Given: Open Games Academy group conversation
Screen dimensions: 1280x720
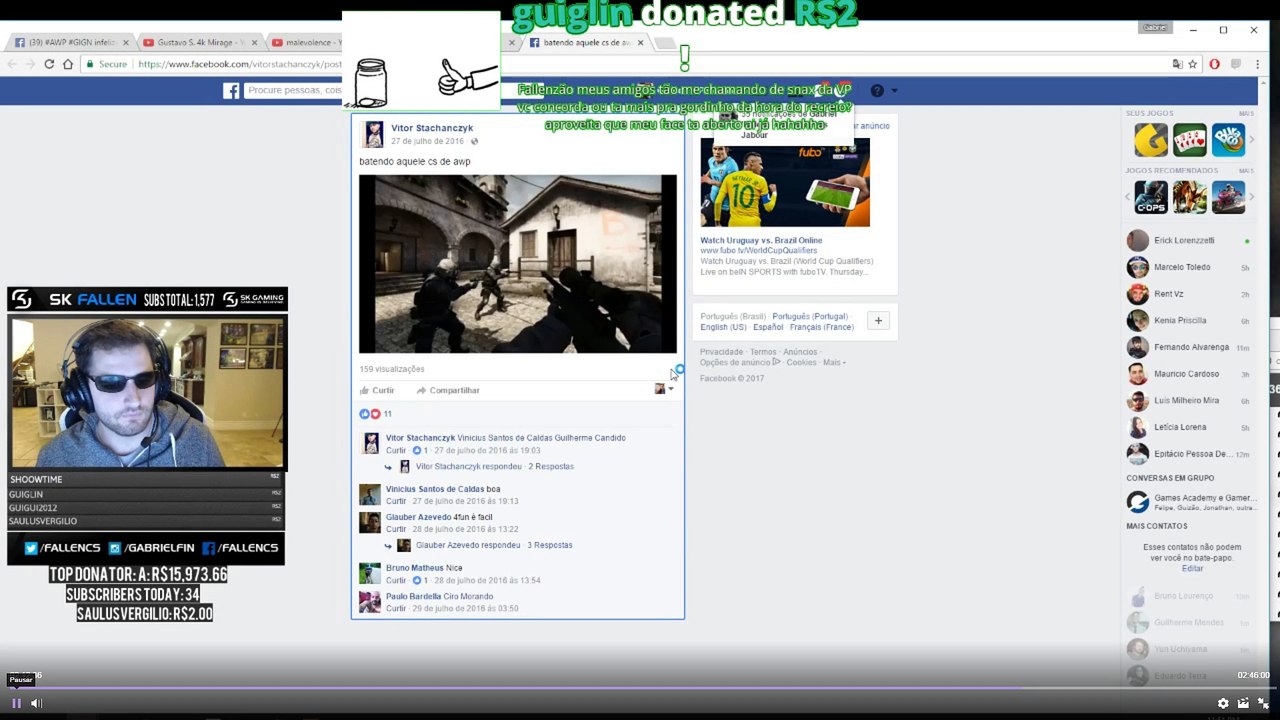Looking at the screenshot, I should coord(1189,502).
